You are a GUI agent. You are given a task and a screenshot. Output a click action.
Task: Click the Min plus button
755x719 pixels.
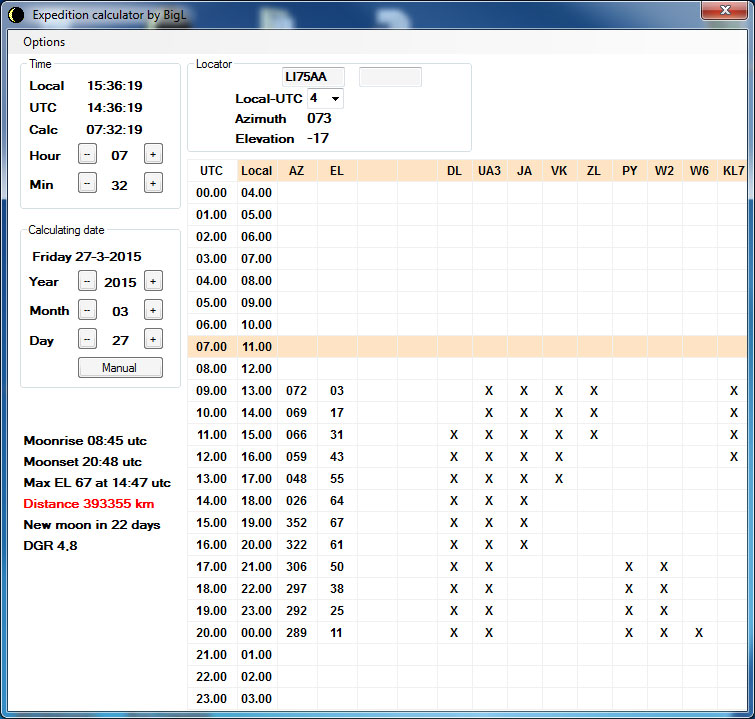tap(153, 184)
